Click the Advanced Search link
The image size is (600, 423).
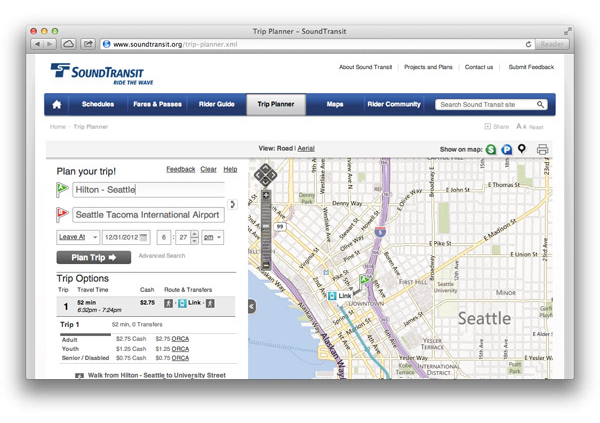pos(162,255)
